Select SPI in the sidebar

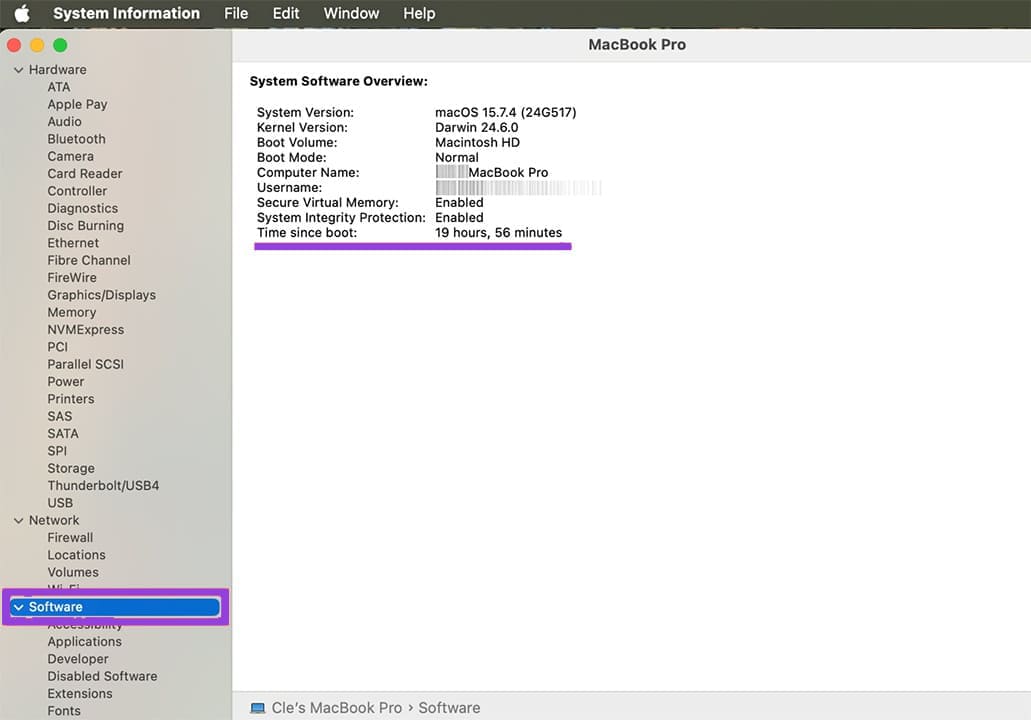coord(57,451)
